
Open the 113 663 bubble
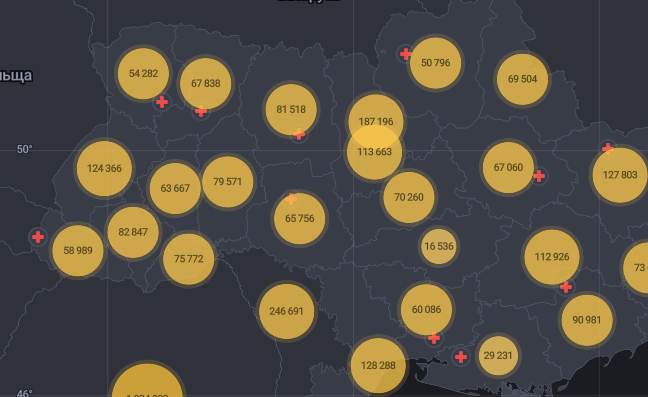coord(374,152)
